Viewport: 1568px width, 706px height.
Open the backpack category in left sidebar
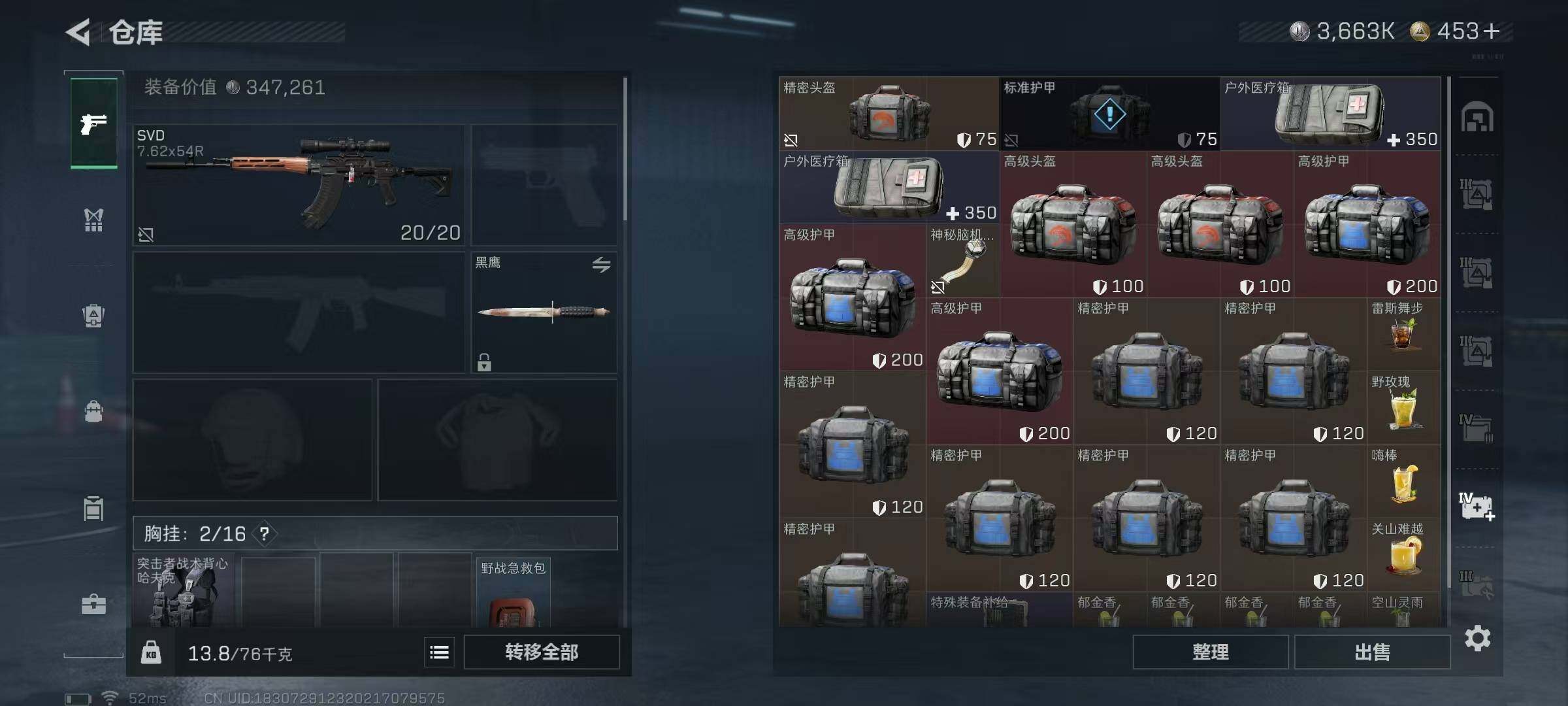(x=93, y=412)
